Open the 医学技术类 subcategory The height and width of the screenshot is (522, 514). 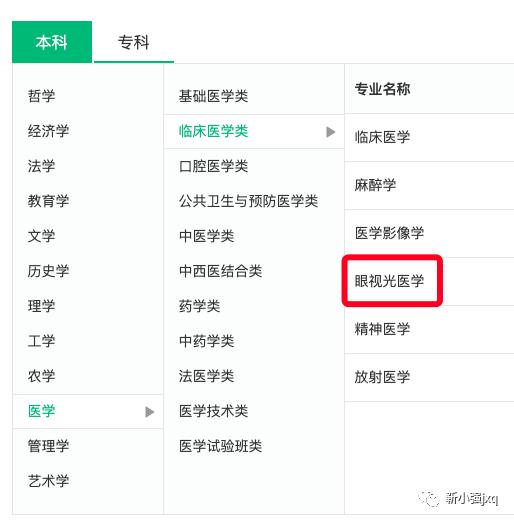[x=213, y=411]
